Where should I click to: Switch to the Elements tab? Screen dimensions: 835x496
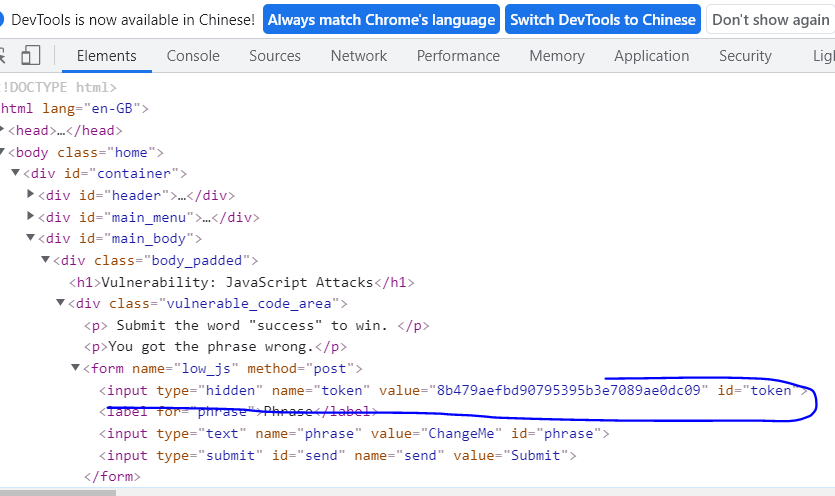pyautogui.click(x=107, y=56)
